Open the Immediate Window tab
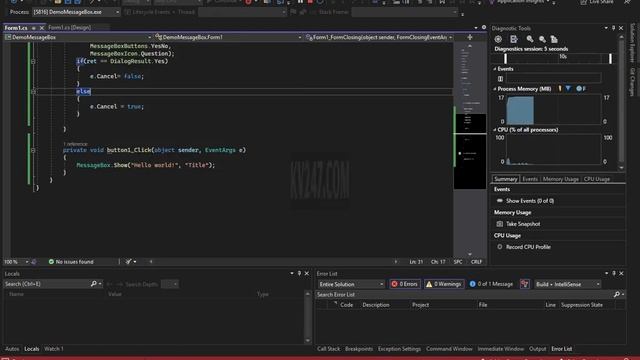The image size is (640, 360). pos(500,349)
